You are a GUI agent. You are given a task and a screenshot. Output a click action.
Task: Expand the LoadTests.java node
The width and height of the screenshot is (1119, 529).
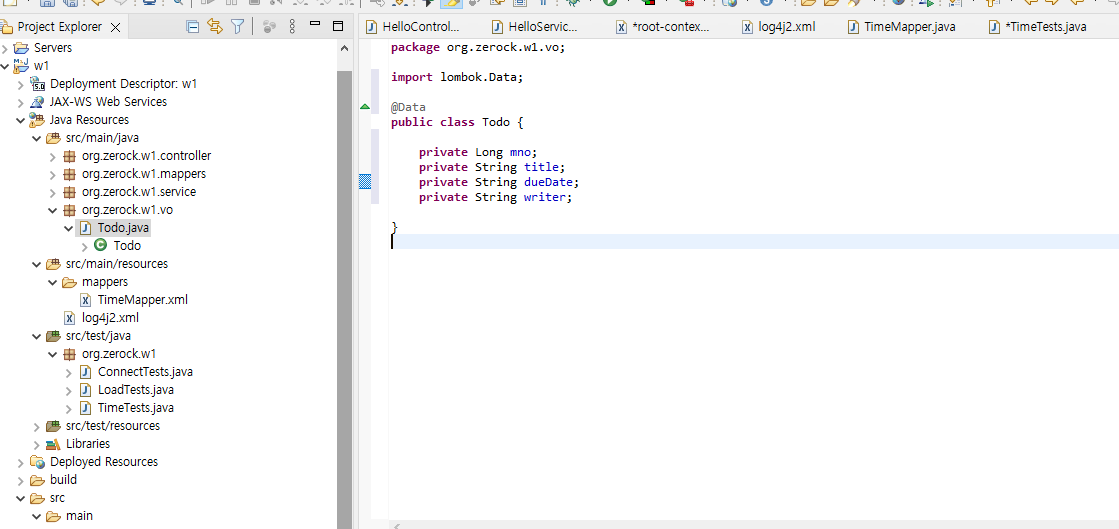[x=69, y=390]
